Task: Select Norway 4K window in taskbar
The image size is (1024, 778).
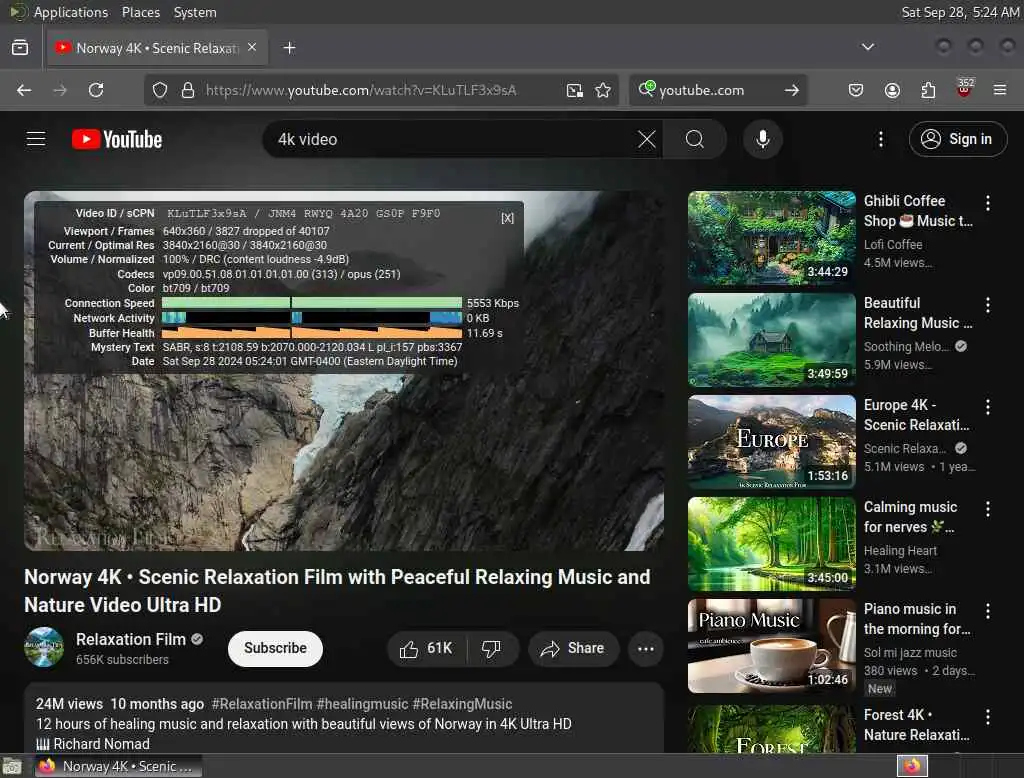Action: pyautogui.click(x=118, y=766)
